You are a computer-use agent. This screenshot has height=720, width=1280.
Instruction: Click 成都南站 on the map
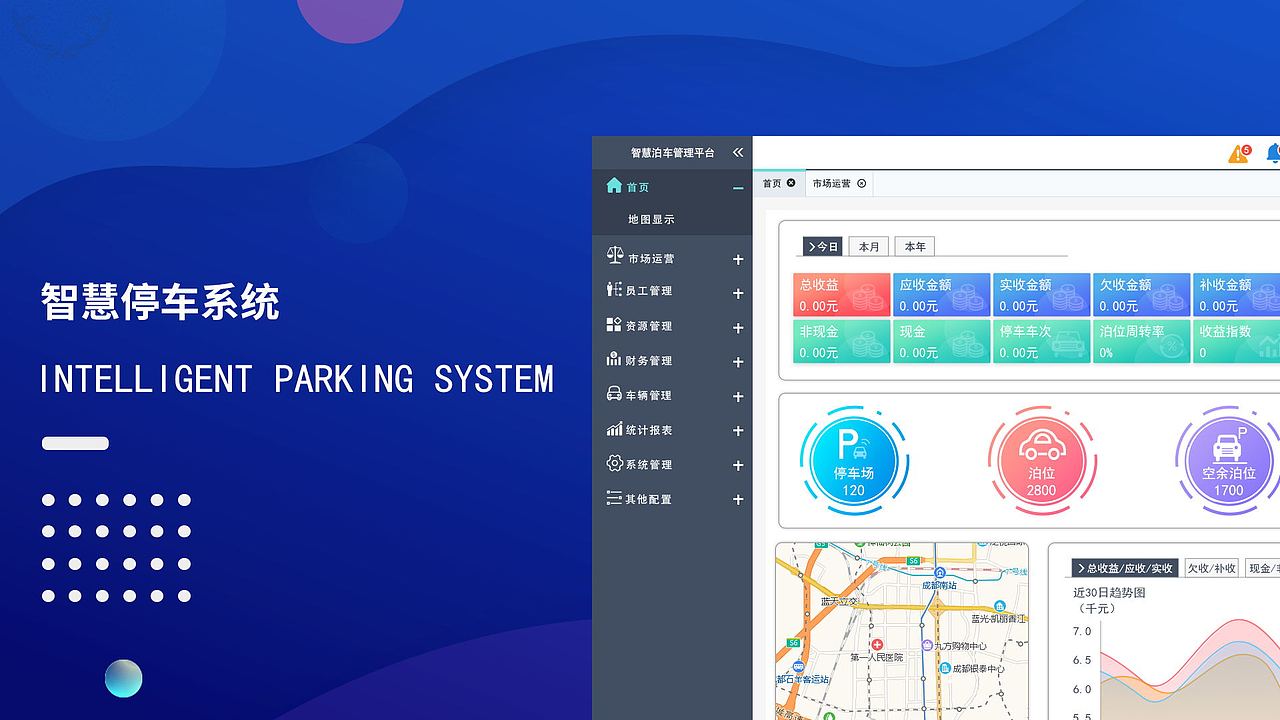coord(939,585)
